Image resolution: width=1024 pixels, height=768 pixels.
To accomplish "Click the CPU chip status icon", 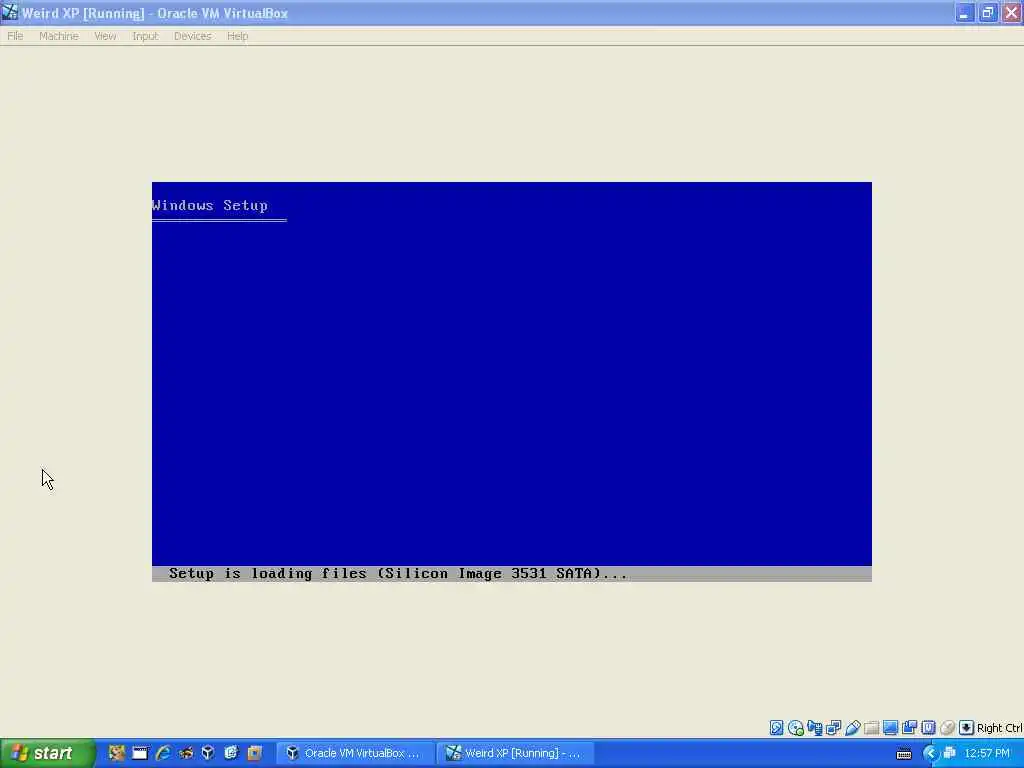I will click(928, 728).
